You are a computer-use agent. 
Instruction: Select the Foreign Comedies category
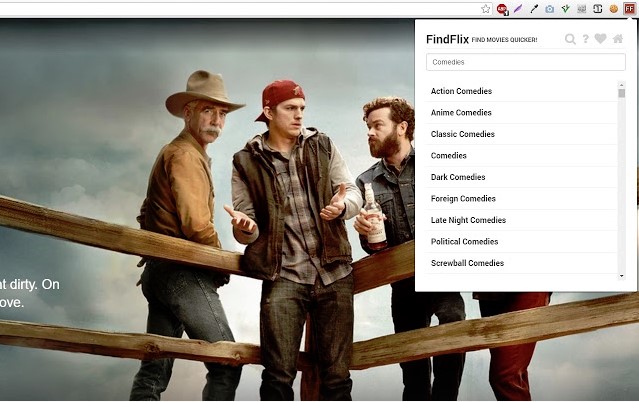click(522, 199)
